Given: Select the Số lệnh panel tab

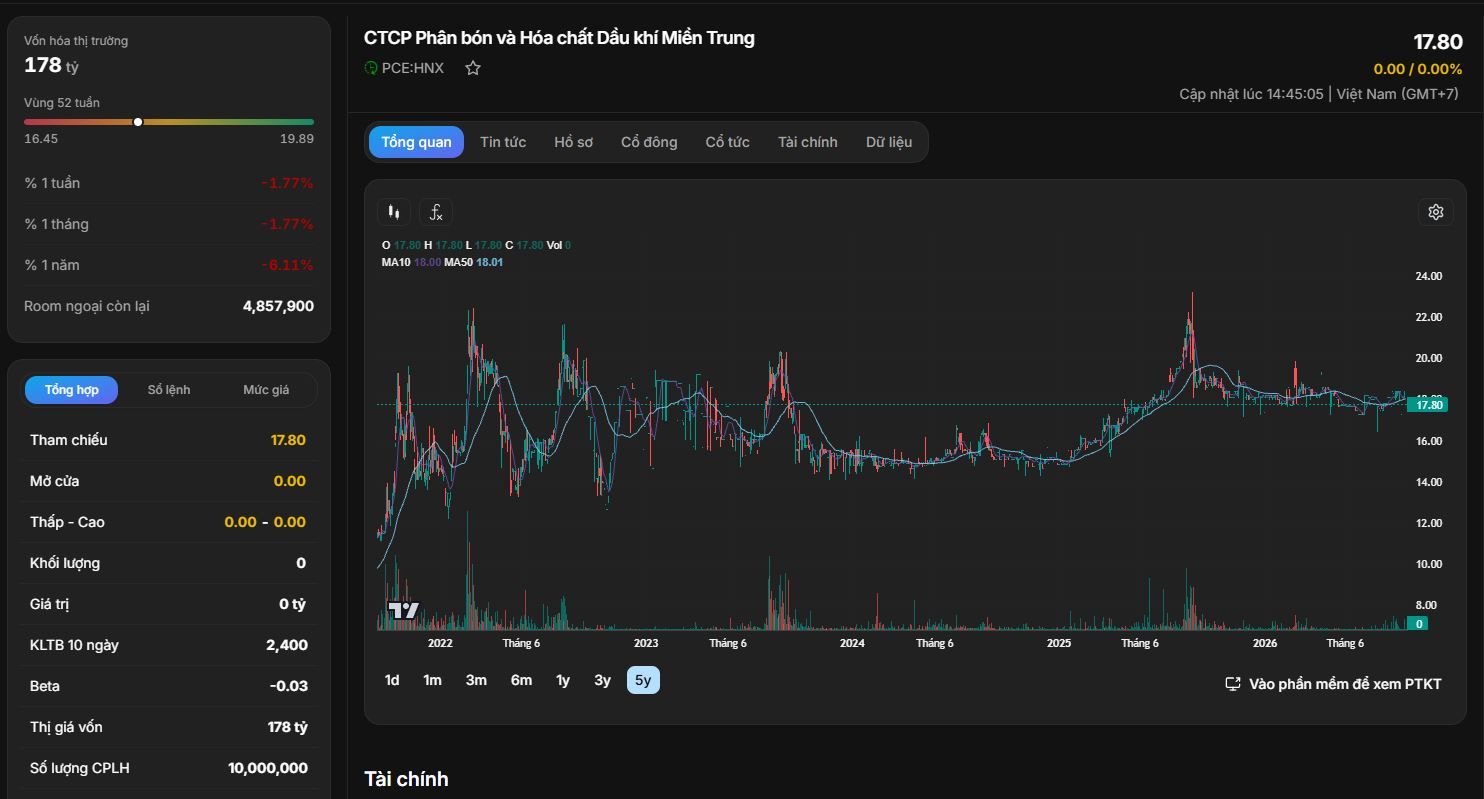Looking at the screenshot, I should click(x=169, y=390).
